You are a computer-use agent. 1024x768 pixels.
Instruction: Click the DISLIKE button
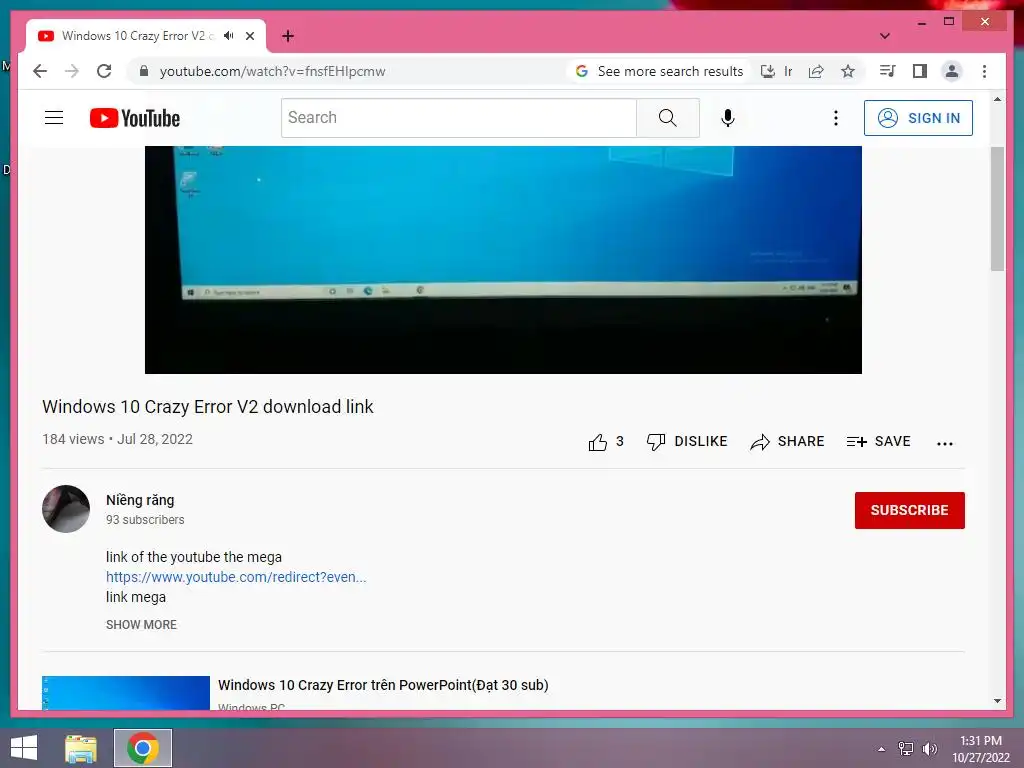(686, 441)
